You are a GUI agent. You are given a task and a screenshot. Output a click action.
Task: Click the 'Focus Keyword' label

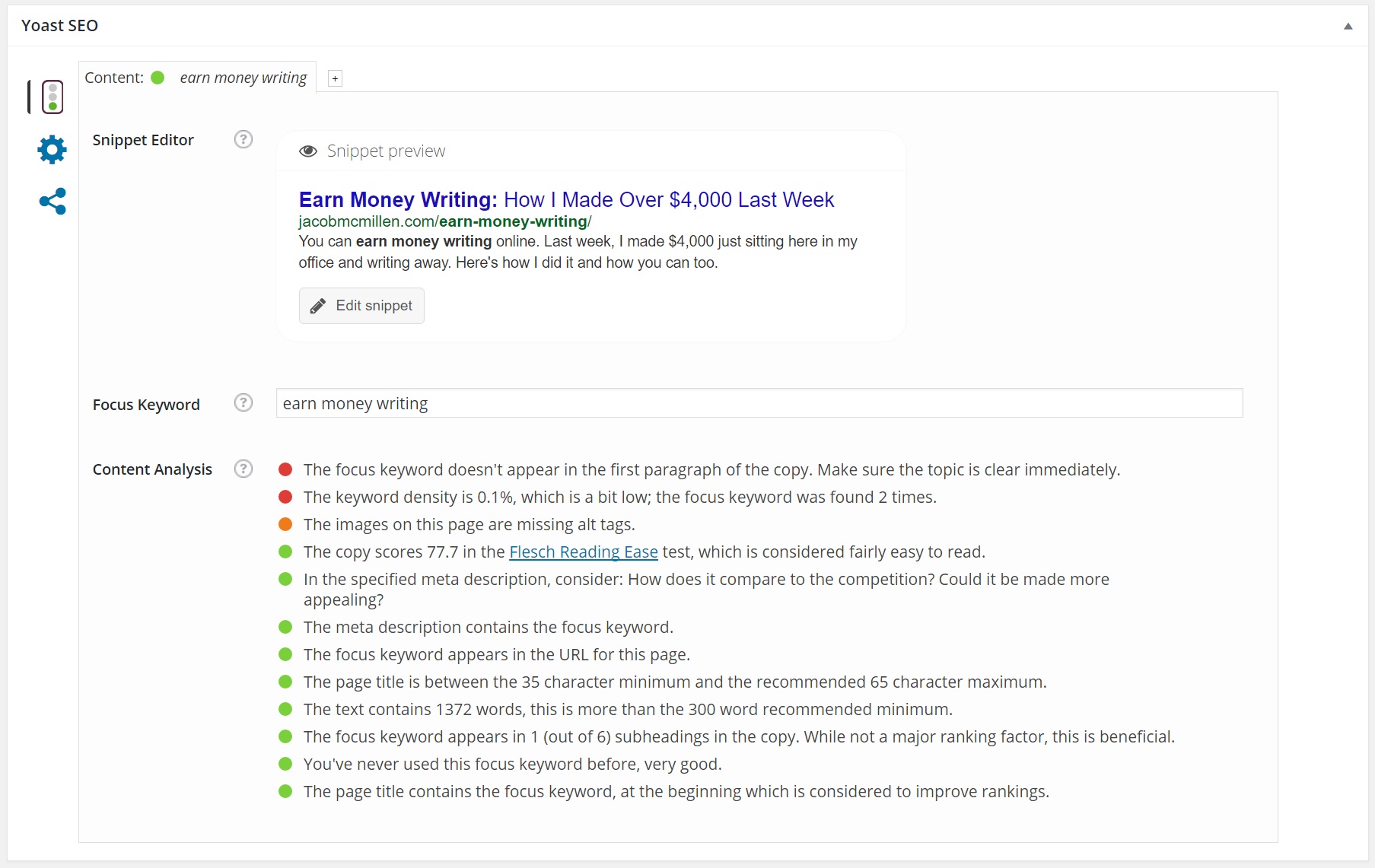(x=146, y=405)
